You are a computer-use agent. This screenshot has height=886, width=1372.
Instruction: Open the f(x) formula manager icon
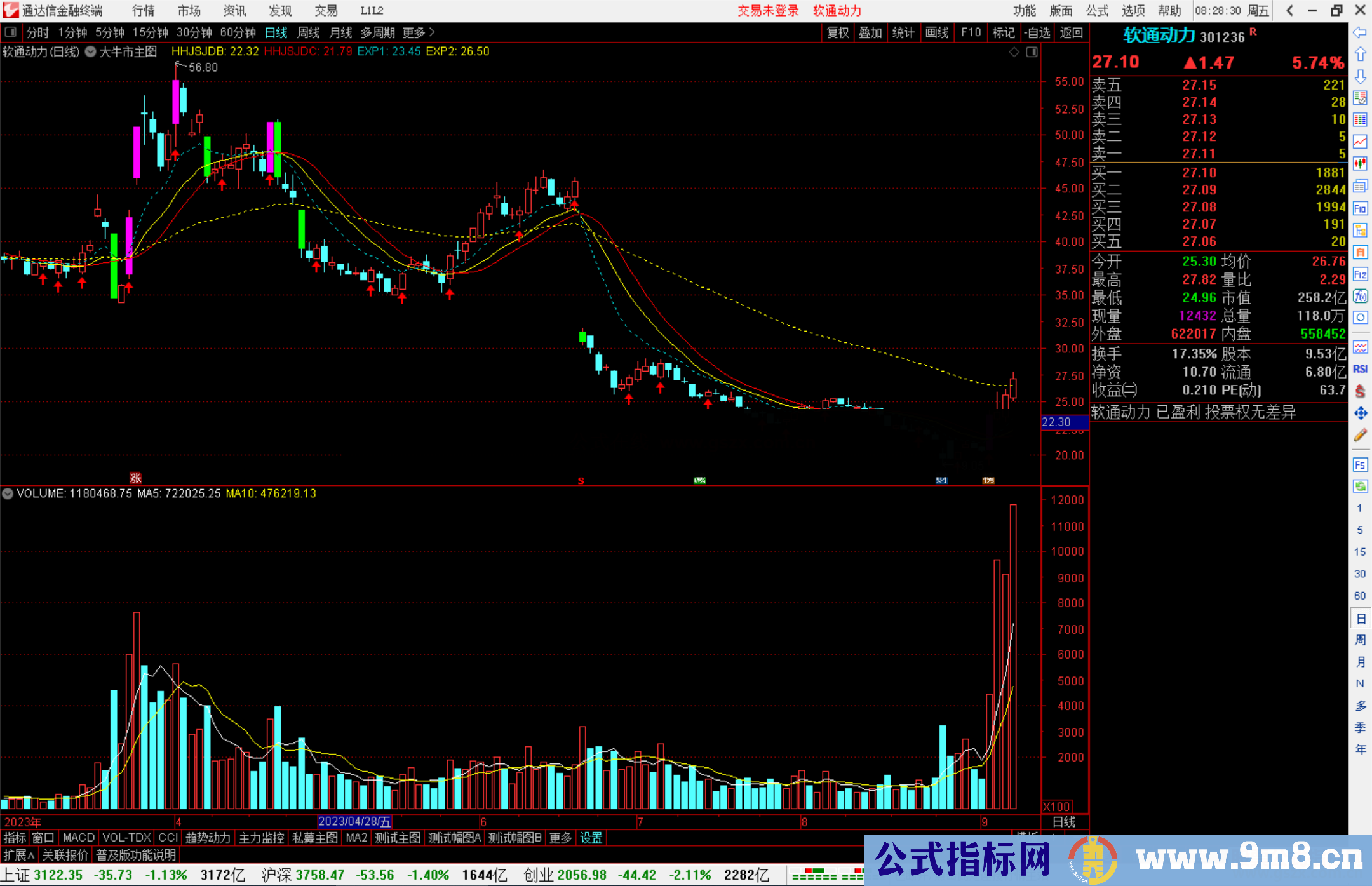tap(1360, 296)
